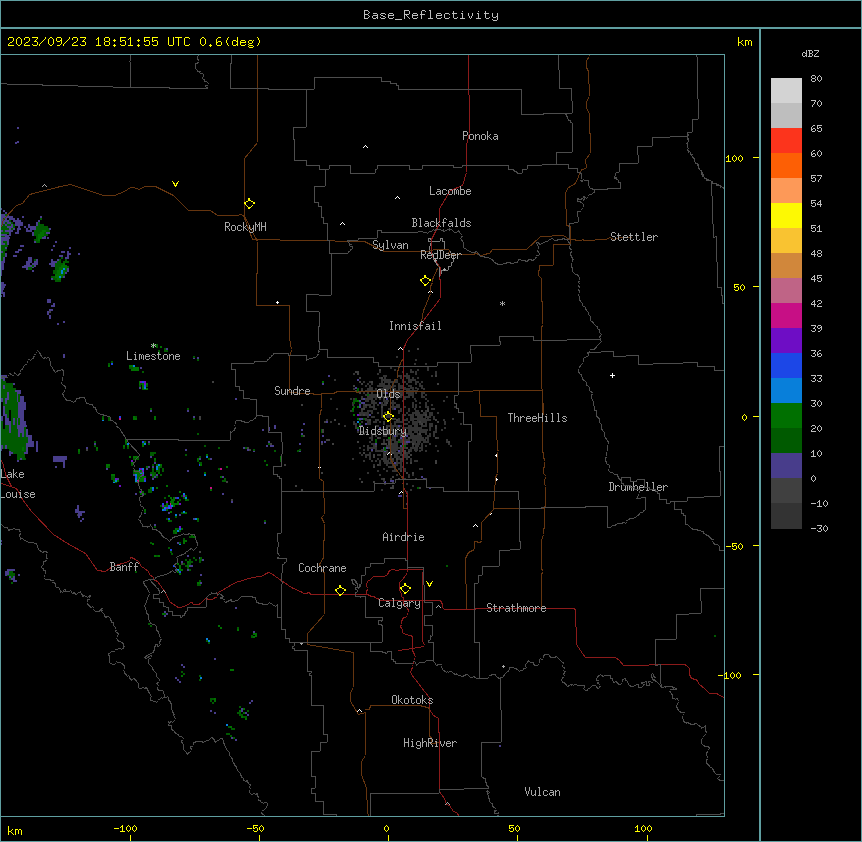This screenshot has width=862, height=842.
Task: Click the Airdrie label
Action: tap(403, 537)
